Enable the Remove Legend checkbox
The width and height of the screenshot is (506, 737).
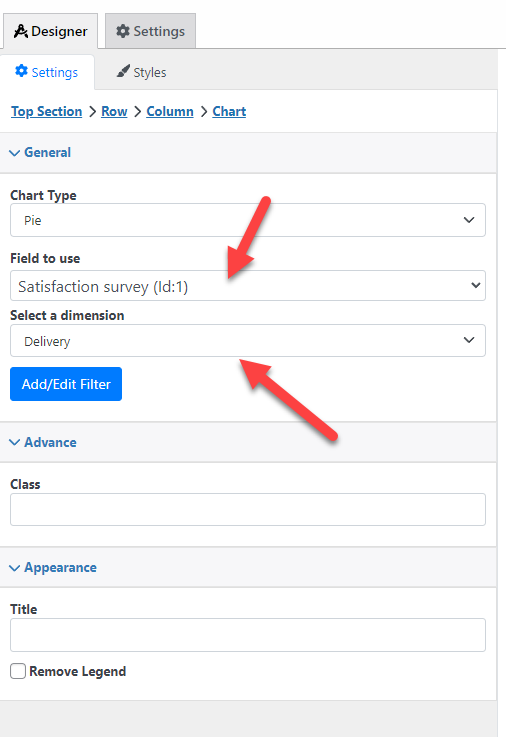(x=18, y=671)
